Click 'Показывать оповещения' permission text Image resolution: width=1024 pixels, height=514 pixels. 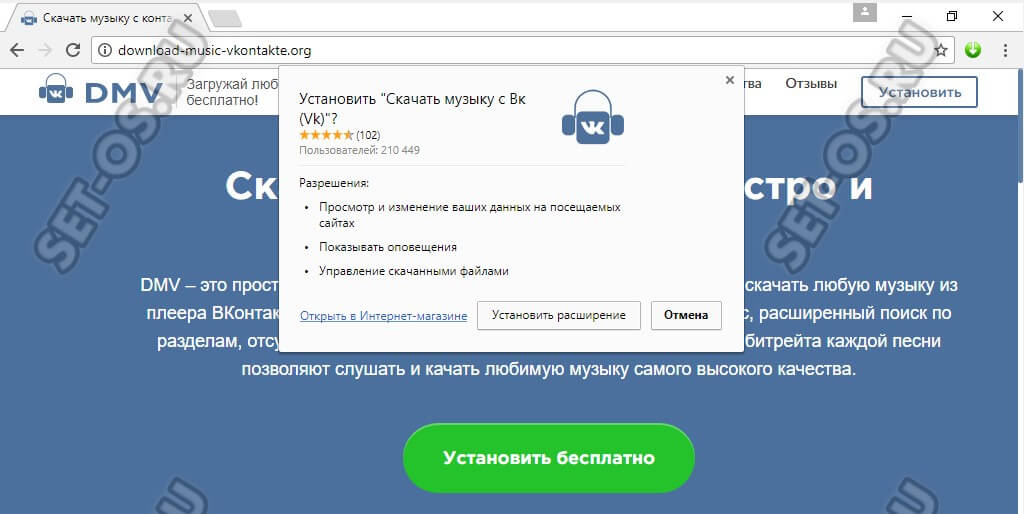tap(388, 248)
